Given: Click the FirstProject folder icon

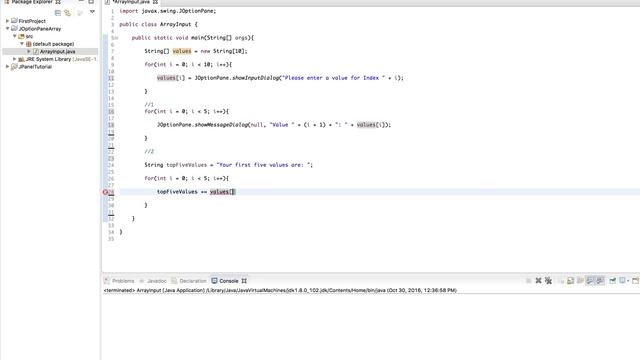Looking at the screenshot, I should point(14,21).
